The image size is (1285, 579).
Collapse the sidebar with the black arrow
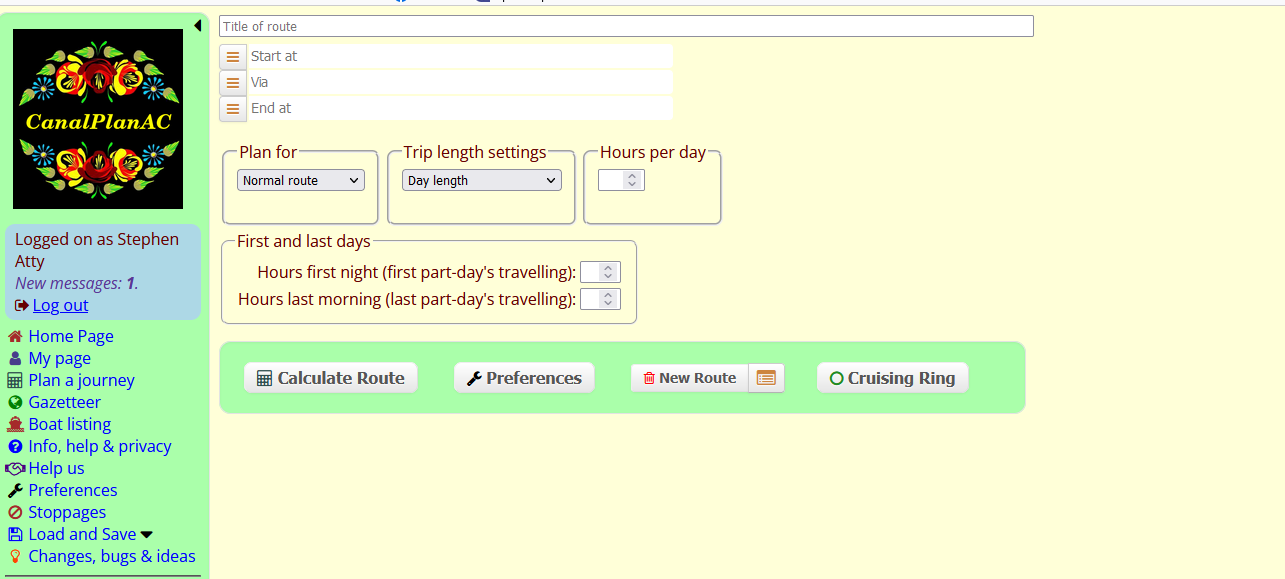197,26
